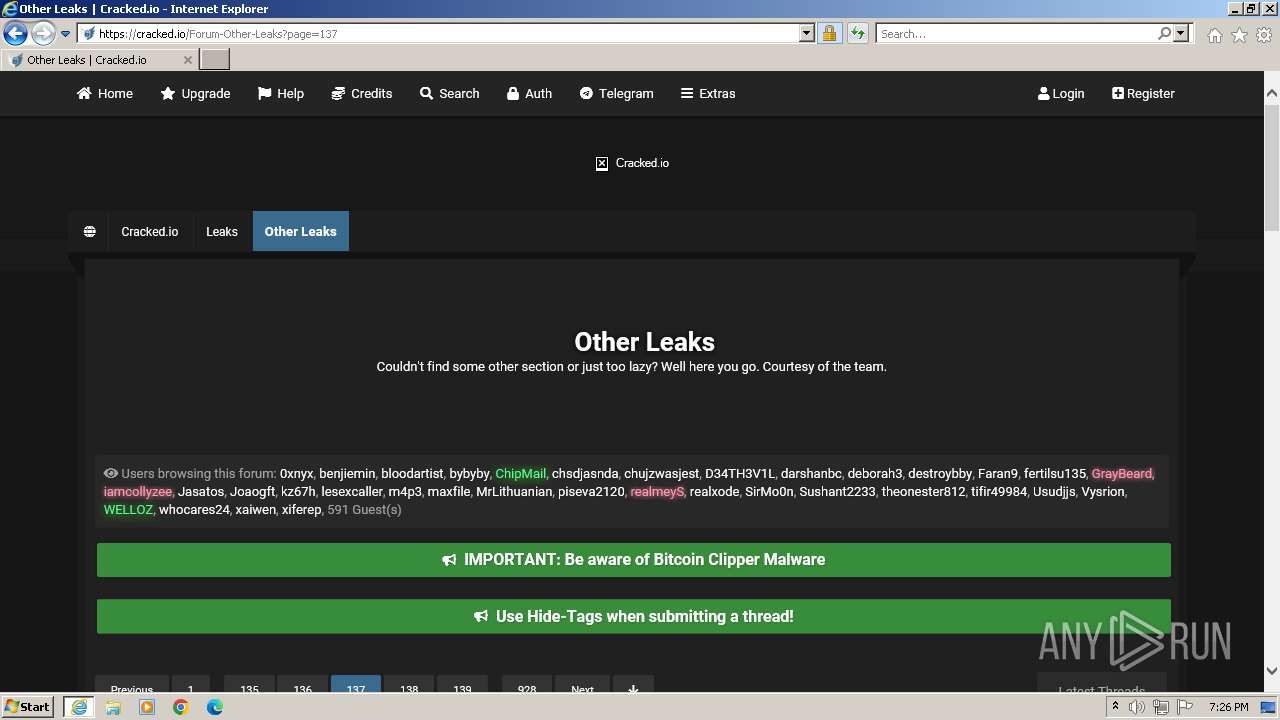Click the Login link
This screenshot has width=1280, height=720.
pyautogui.click(x=1061, y=93)
